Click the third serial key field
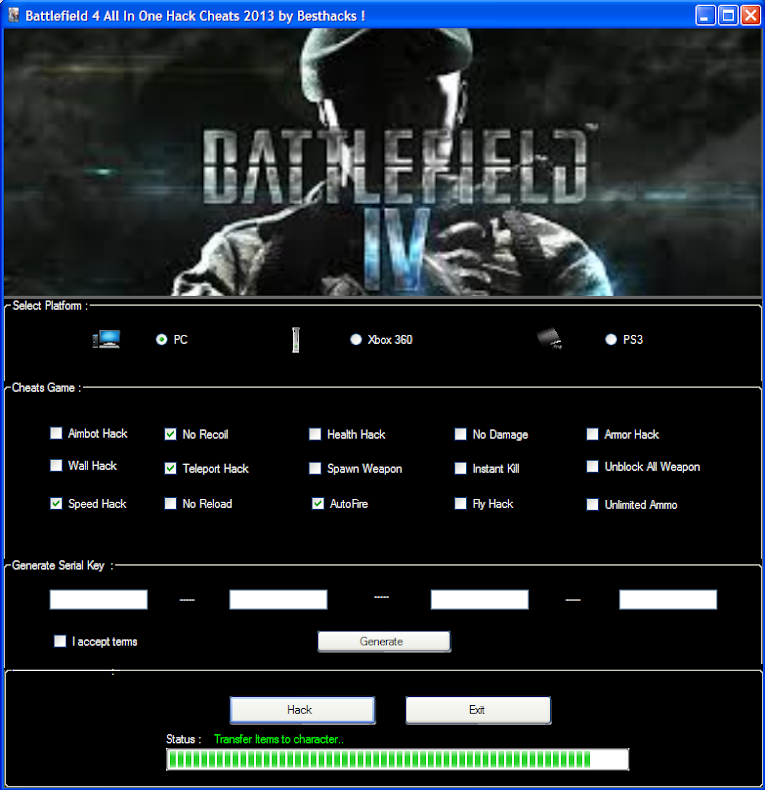 click(x=480, y=600)
